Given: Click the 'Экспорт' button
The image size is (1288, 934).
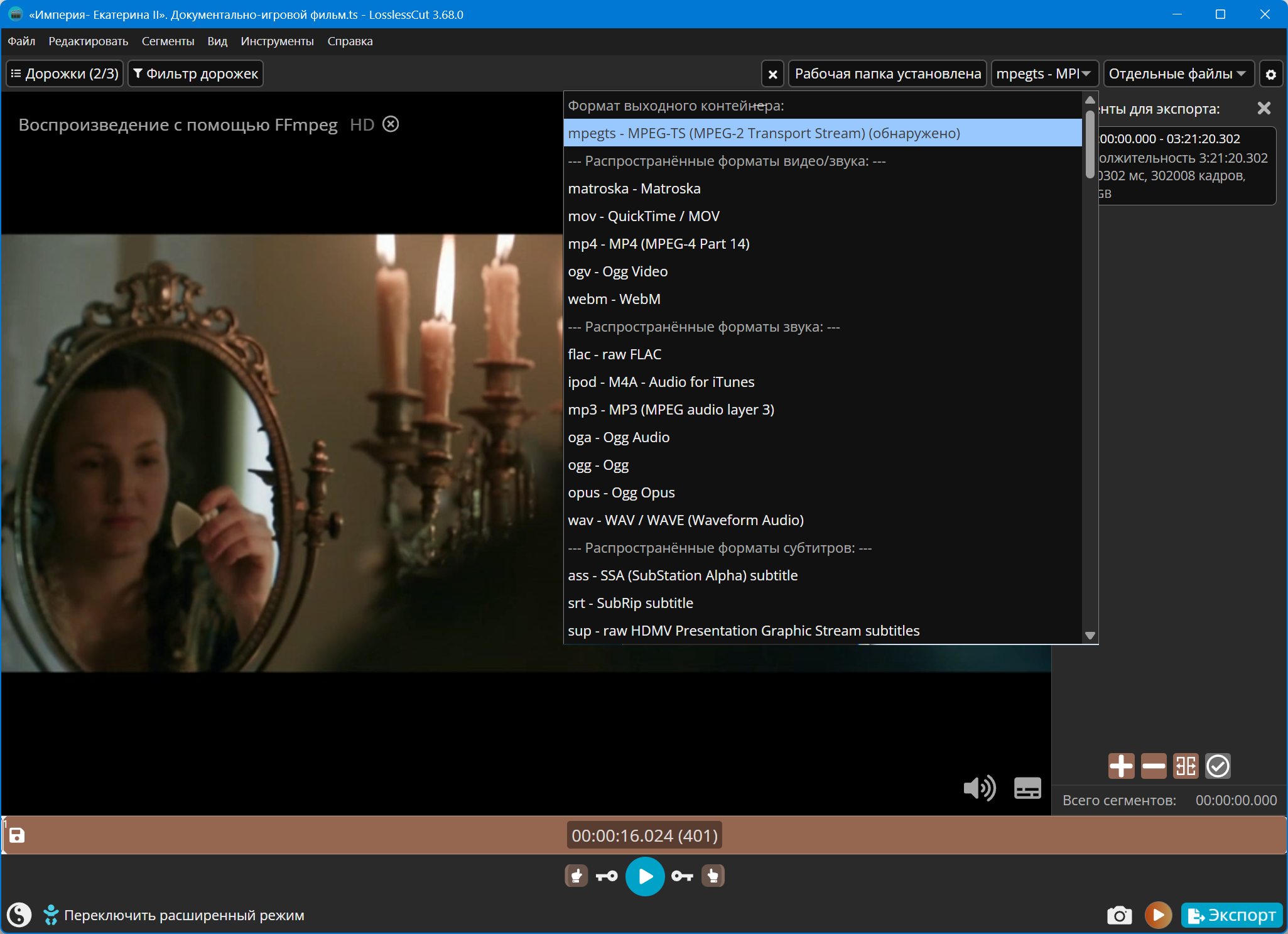Looking at the screenshot, I should click(1232, 915).
